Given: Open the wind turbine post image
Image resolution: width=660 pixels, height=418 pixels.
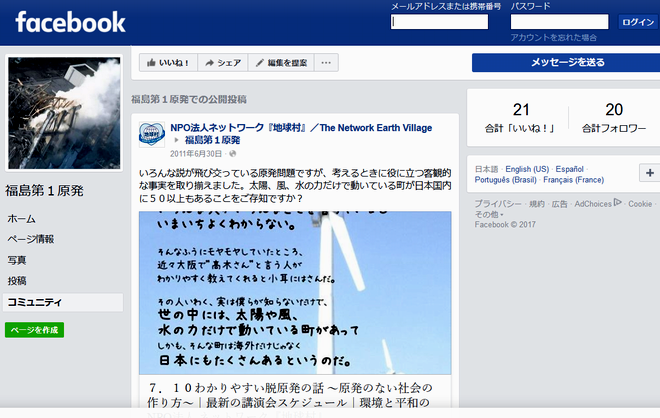Looking at the screenshot, I should pos(295,293).
